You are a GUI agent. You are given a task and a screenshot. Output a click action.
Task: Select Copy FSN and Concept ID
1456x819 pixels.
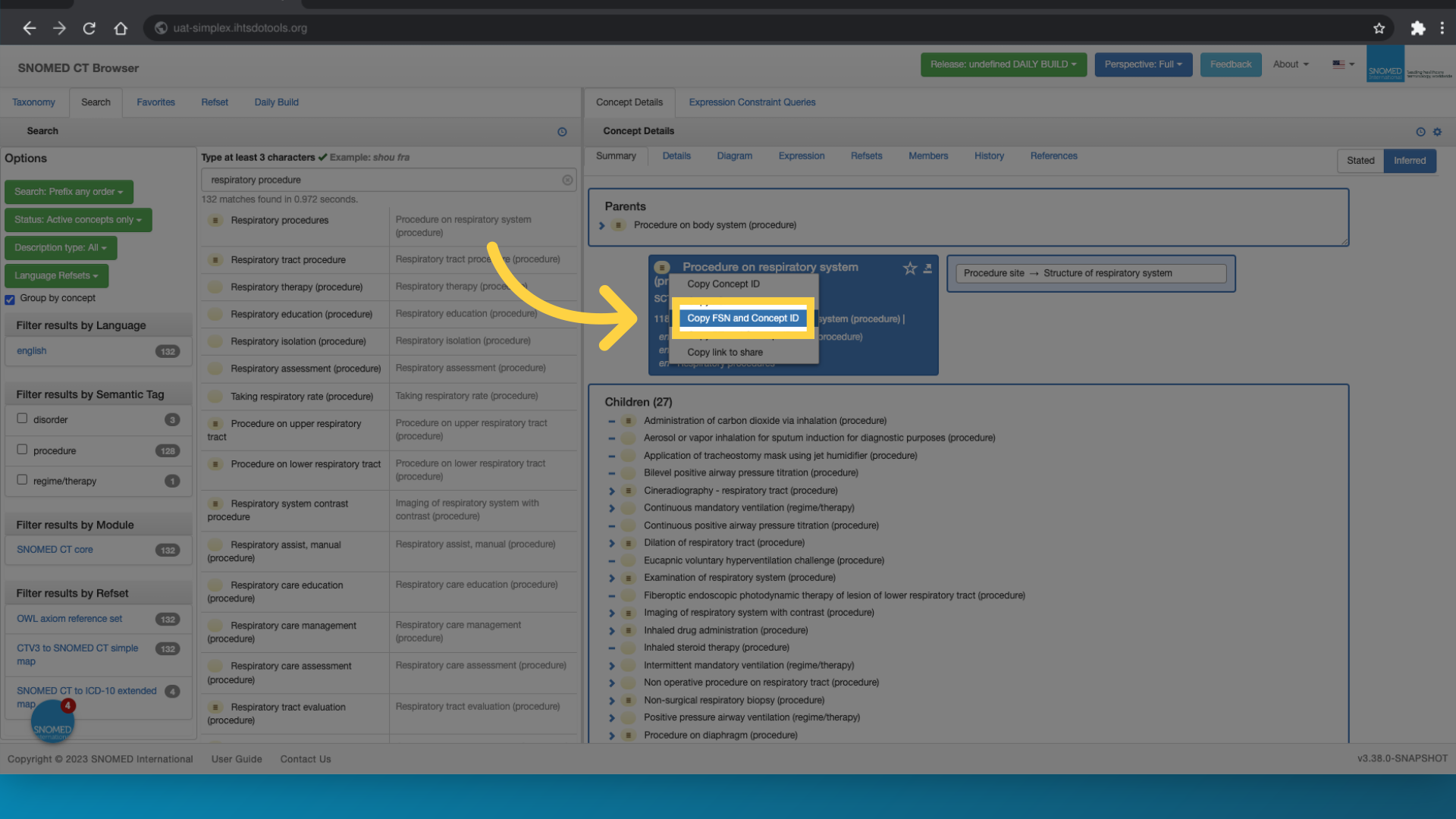(x=743, y=318)
